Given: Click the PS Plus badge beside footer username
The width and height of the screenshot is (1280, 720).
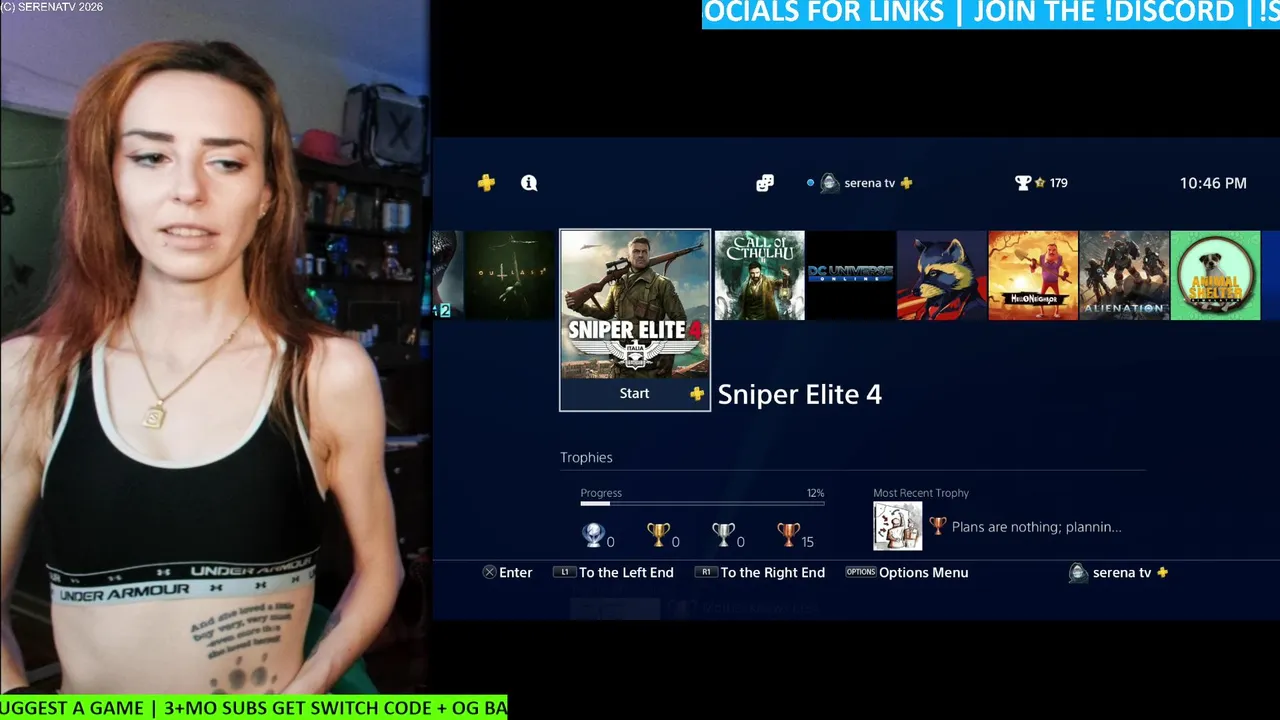Looking at the screenshot, I should (x=1162, y=573).
